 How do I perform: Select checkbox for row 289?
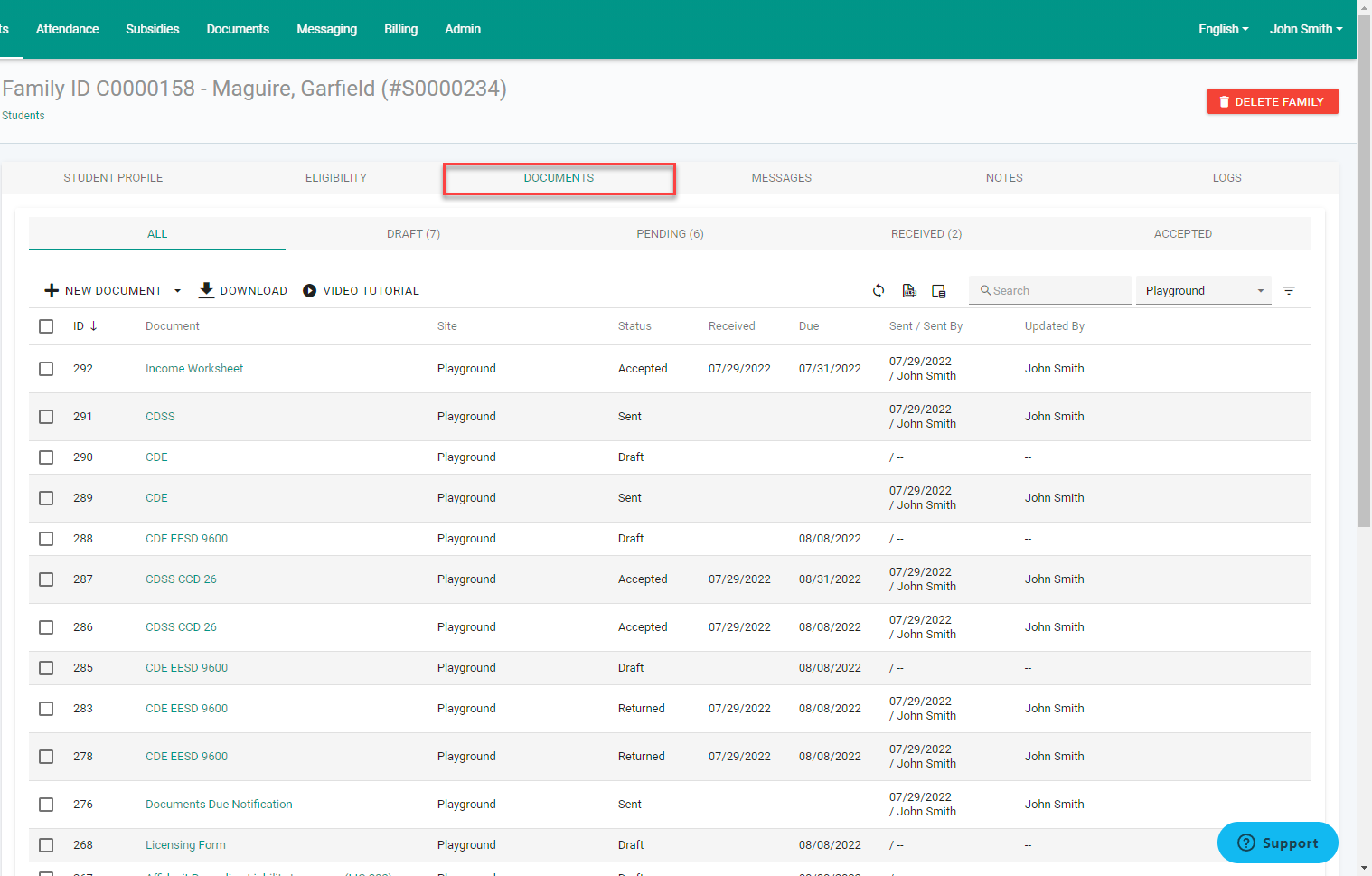[46, 498]
